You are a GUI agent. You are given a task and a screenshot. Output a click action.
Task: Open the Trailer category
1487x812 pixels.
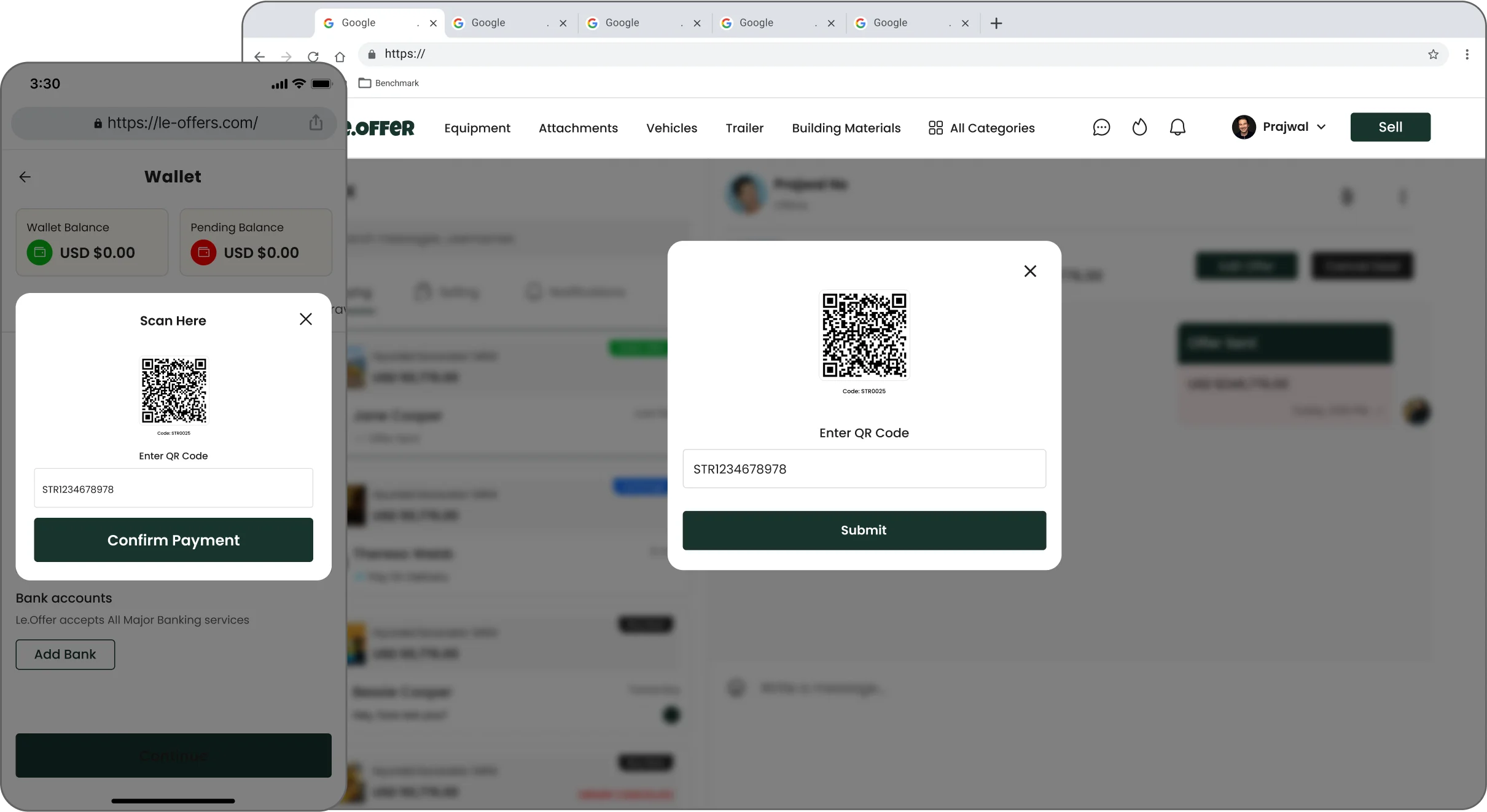(x=744, y=128)
